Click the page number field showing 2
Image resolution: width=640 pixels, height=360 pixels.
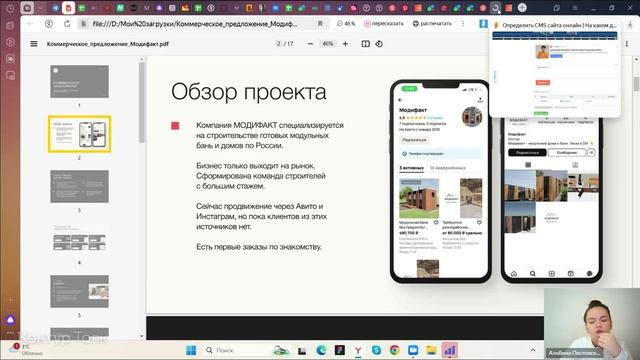point(278,44)
